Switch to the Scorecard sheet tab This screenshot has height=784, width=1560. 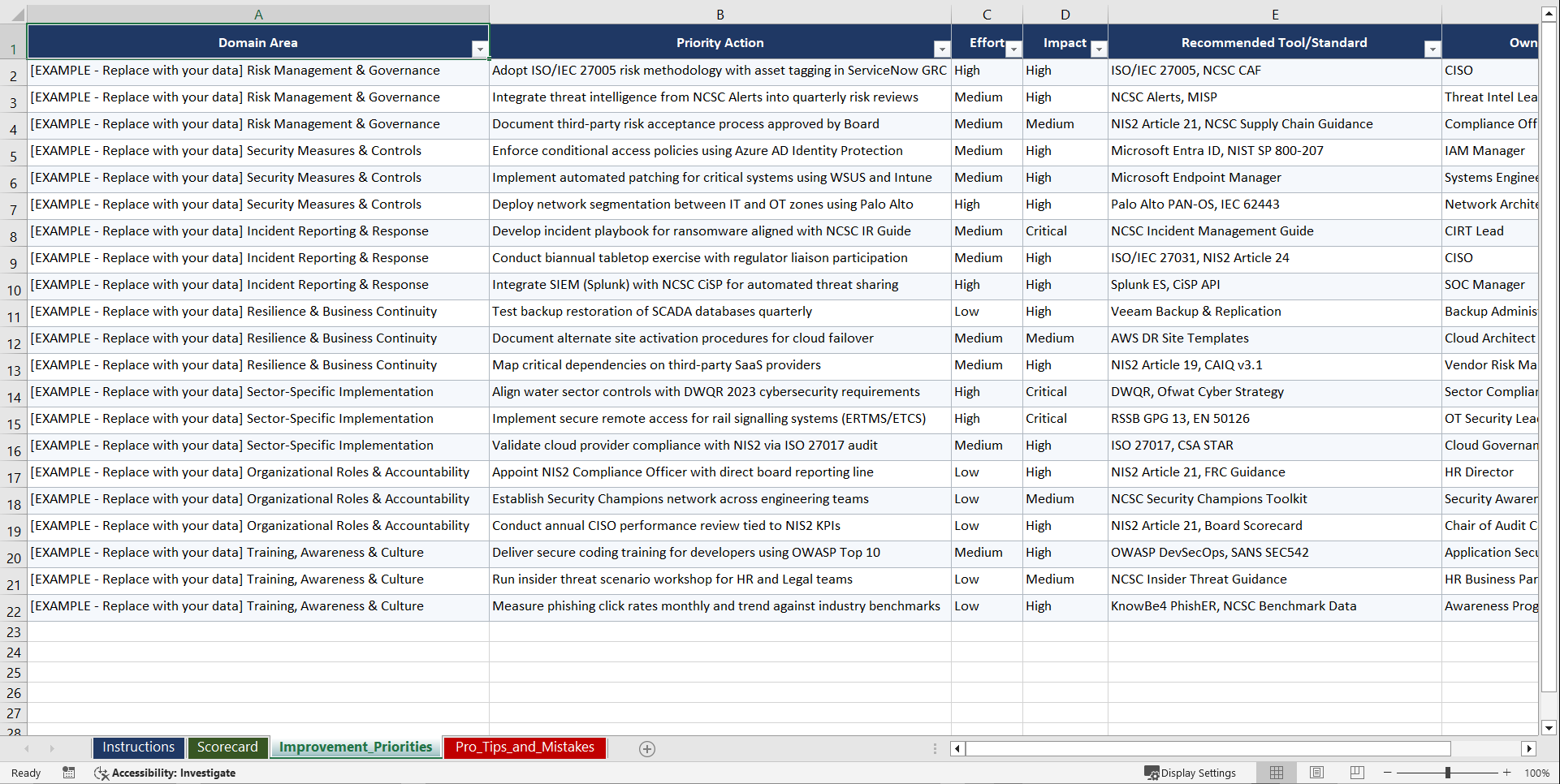[227, 747]
